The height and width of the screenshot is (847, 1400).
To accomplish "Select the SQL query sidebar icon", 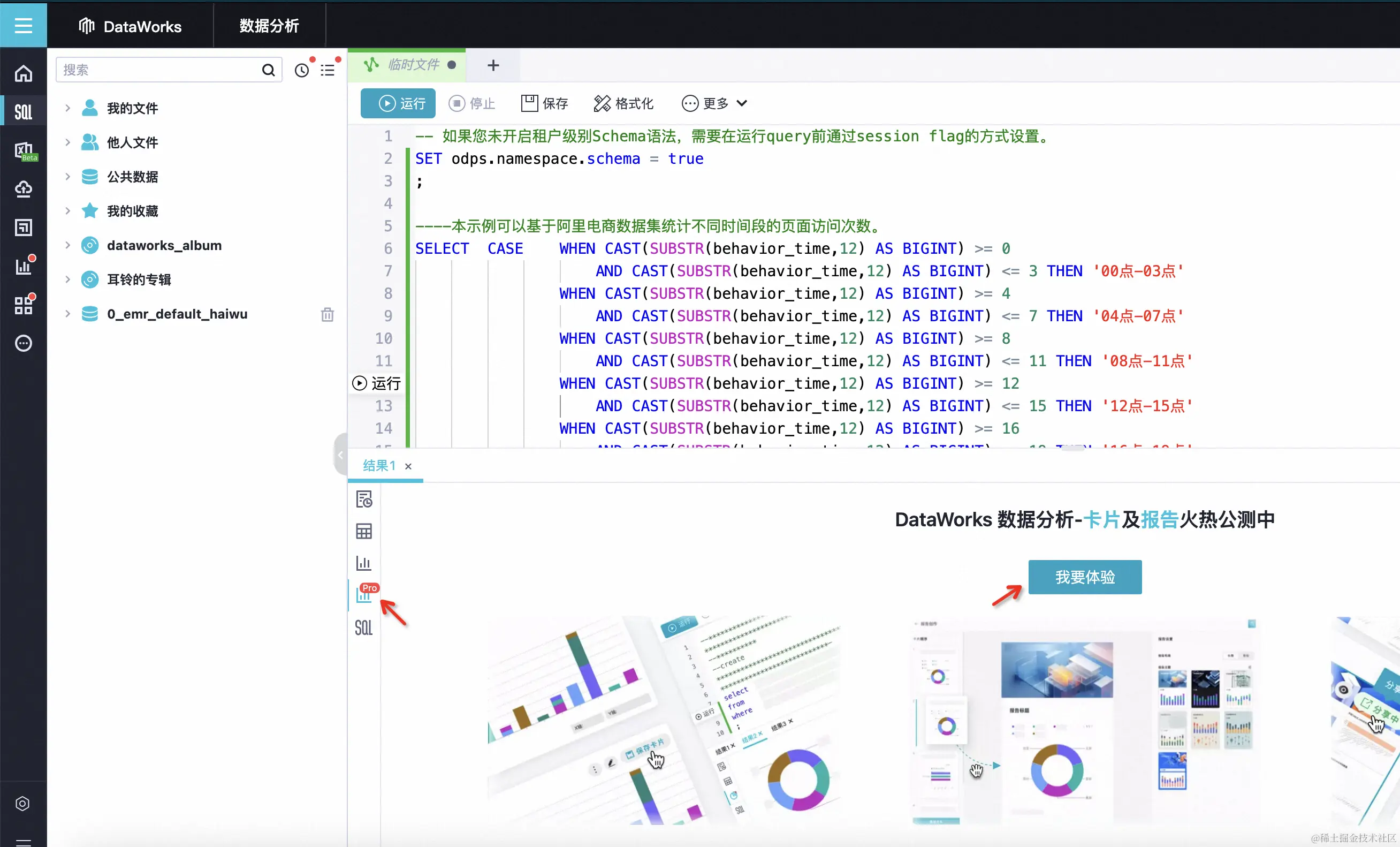I will (x=24, y=112).
